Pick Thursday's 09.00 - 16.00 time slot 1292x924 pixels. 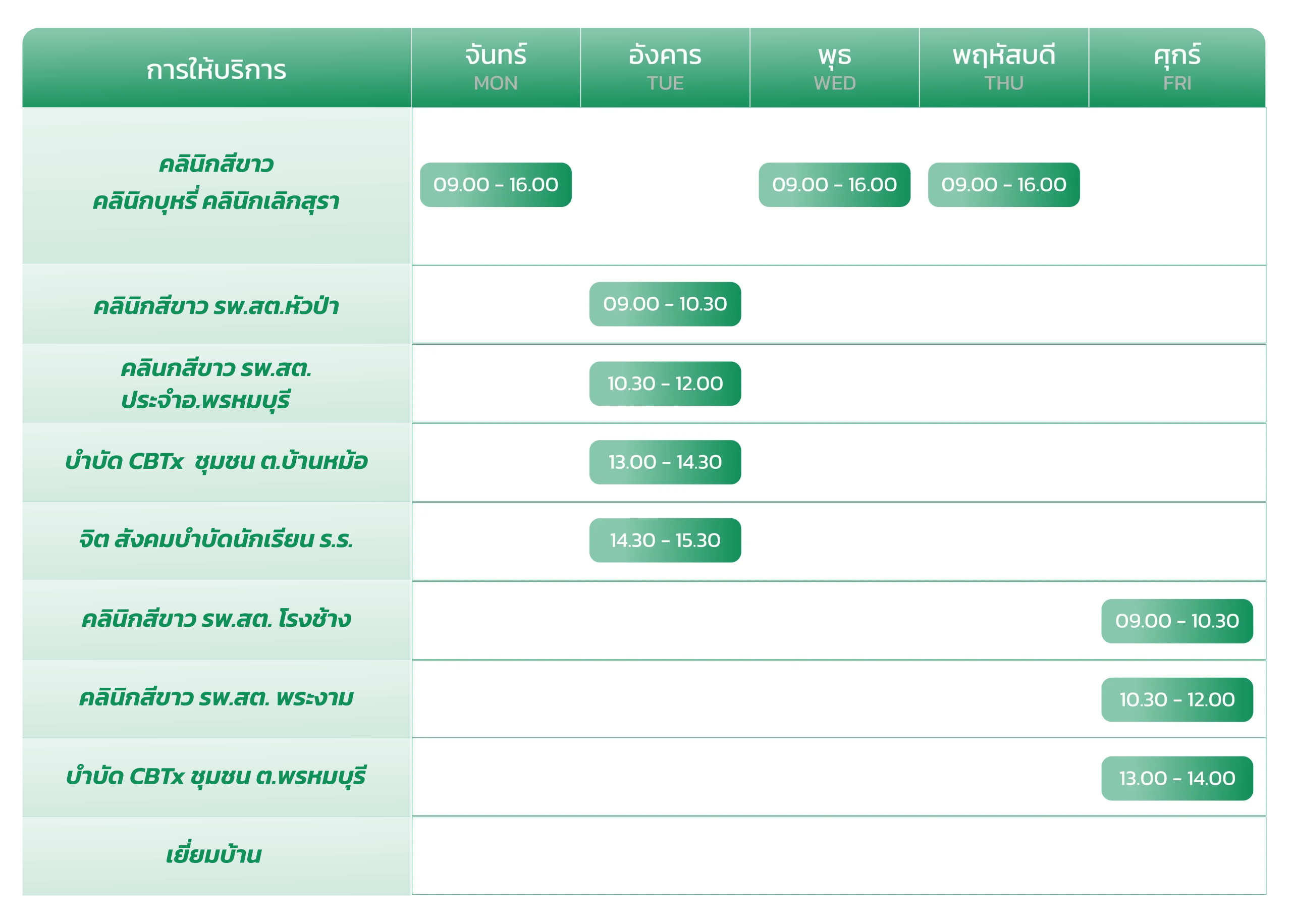coord(1003,185)
